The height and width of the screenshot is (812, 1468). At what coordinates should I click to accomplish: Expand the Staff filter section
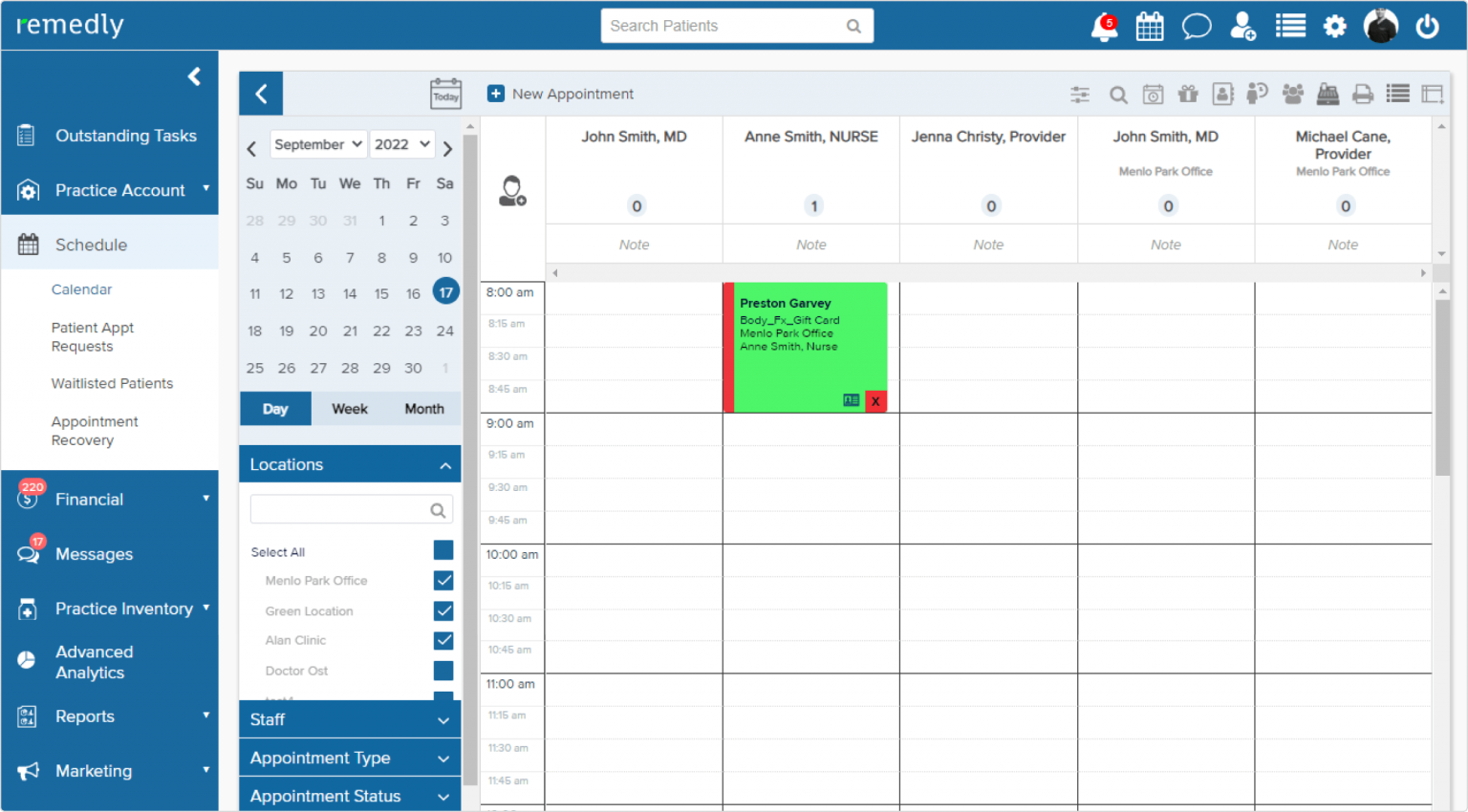point(350,719)
